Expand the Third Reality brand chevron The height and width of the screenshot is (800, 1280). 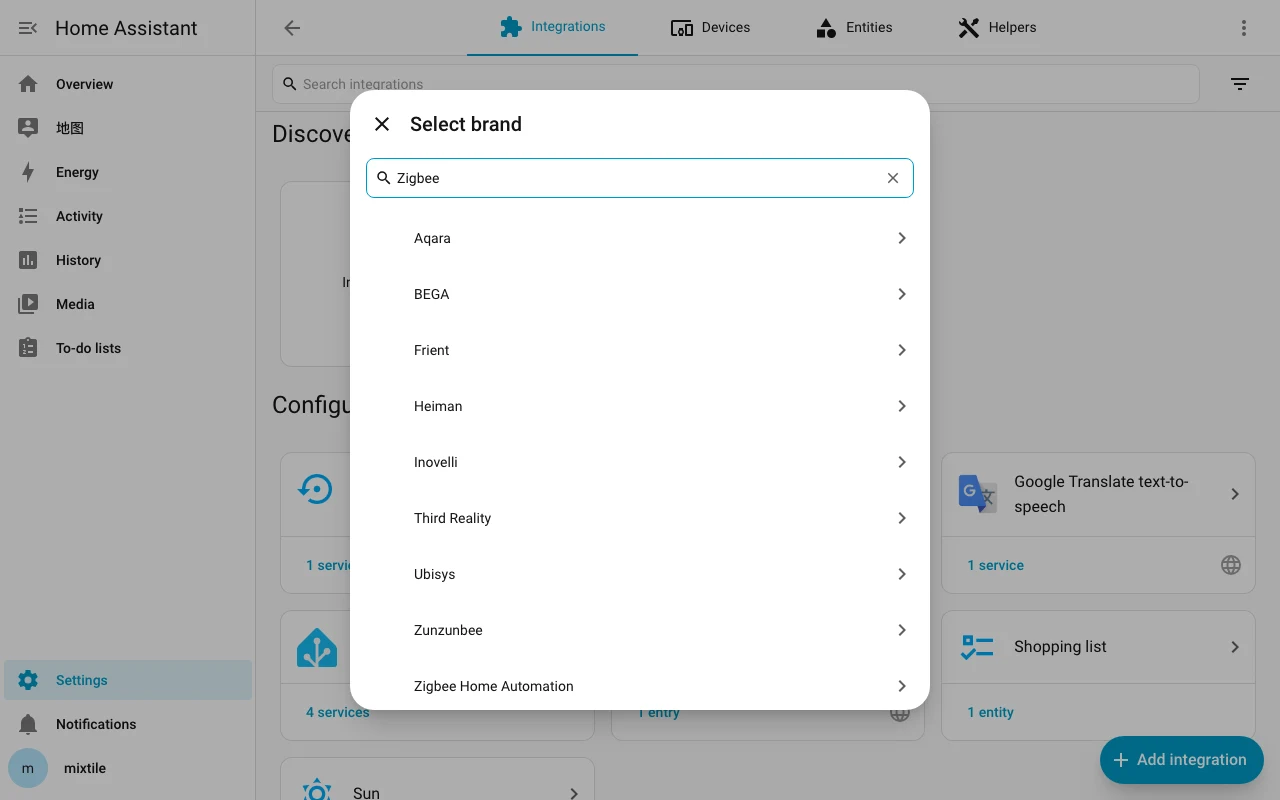(x=901, y=518)
